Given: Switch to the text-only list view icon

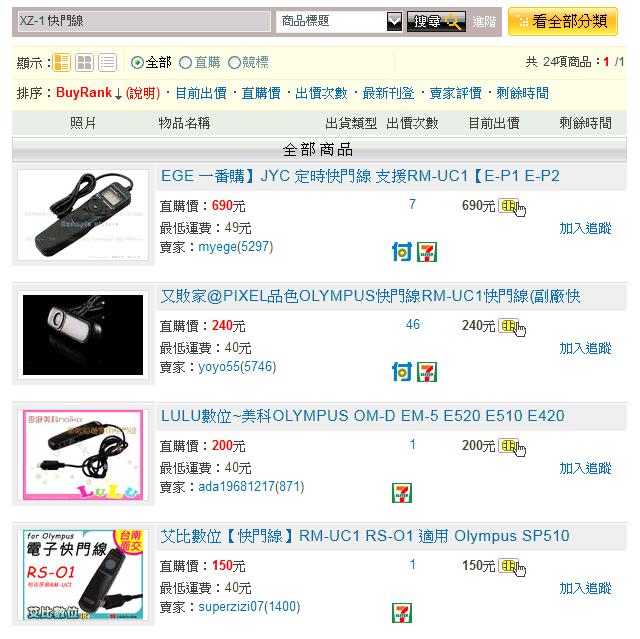Looking at the screenshot, I should (x=107, y=63).
